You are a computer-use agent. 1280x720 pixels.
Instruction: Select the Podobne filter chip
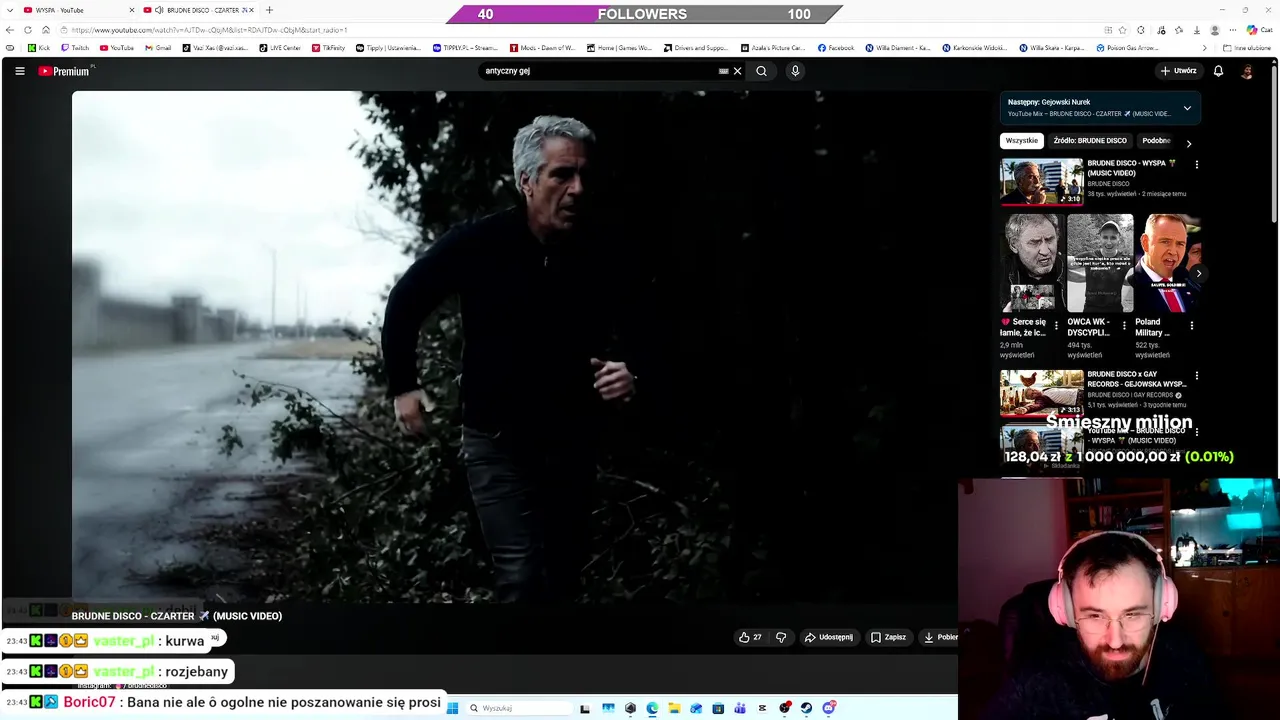[1156, 141]
